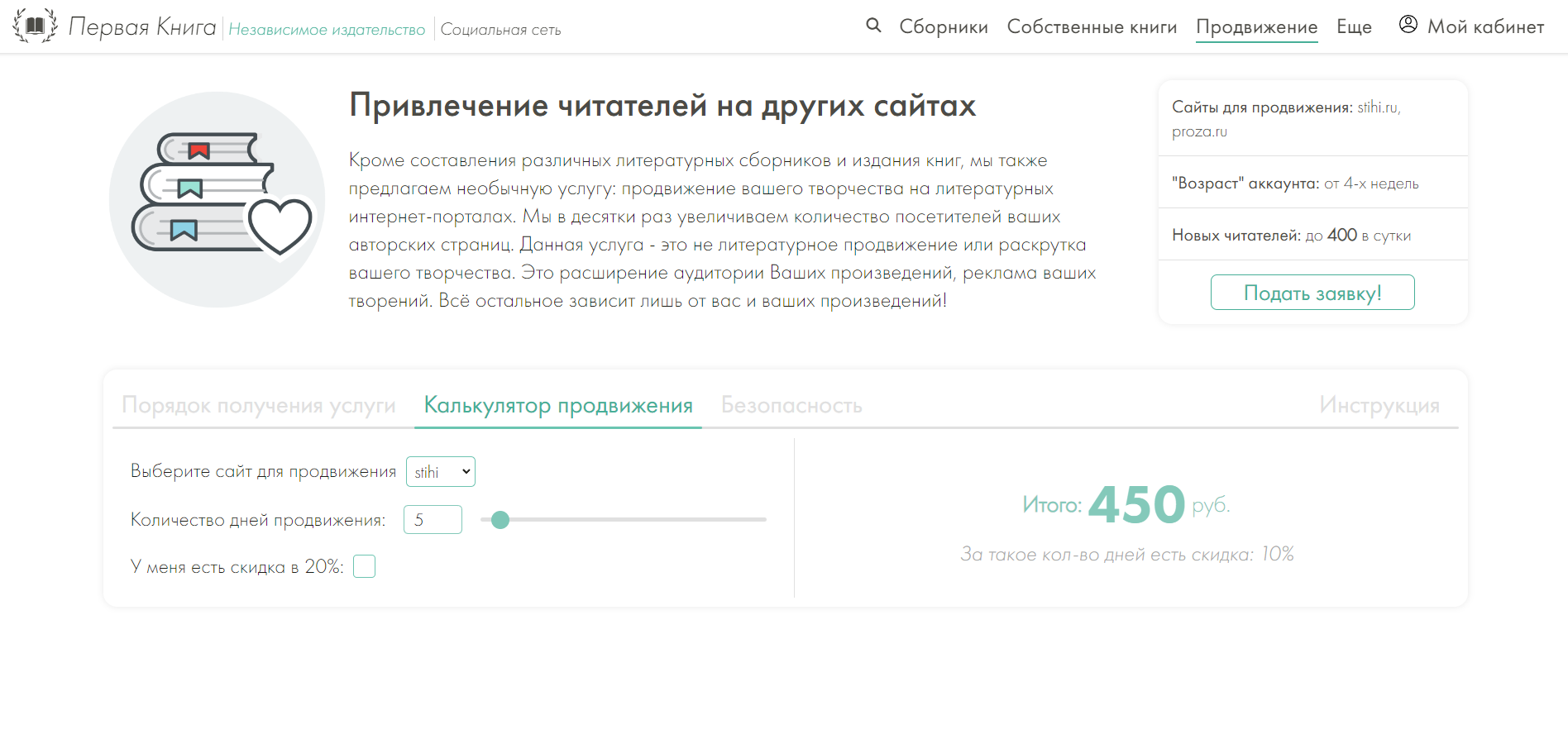This screenshot has width=1568, height=739.
Task: Switch to the Порядок получения услуги tab
Action: pyautogui.click(x=259, y=405)
